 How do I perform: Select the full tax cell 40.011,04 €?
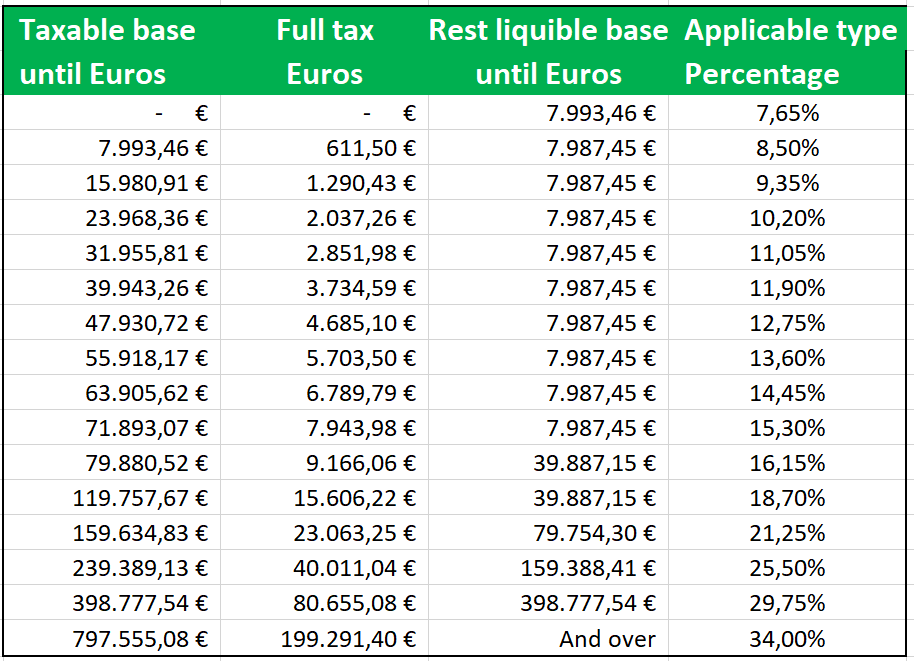(x=325, y=568)
